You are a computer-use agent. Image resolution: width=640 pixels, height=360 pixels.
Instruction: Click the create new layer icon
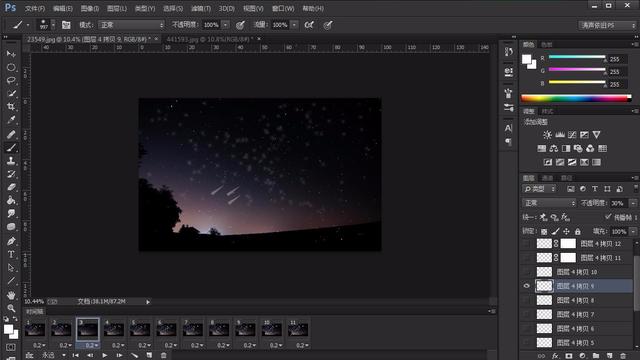[x=609, y=356]
